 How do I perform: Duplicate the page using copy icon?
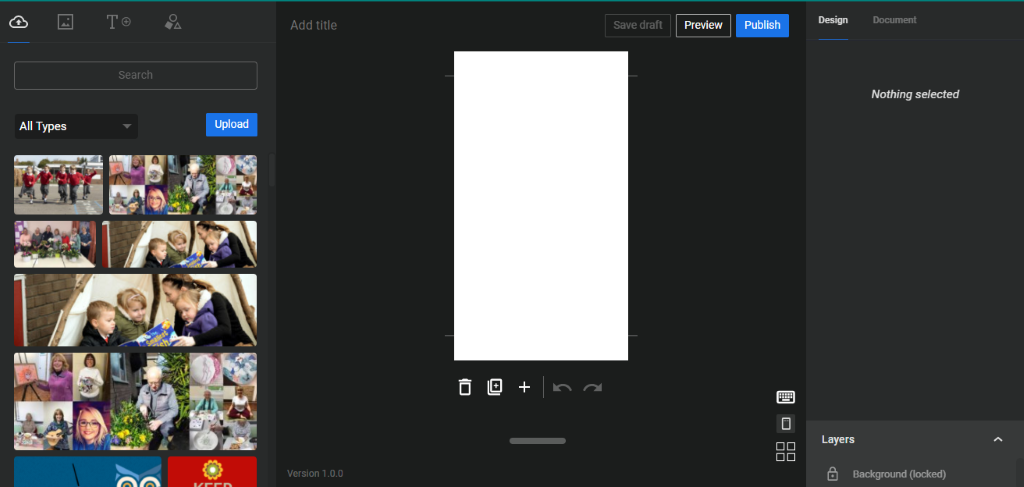point(495,387)
